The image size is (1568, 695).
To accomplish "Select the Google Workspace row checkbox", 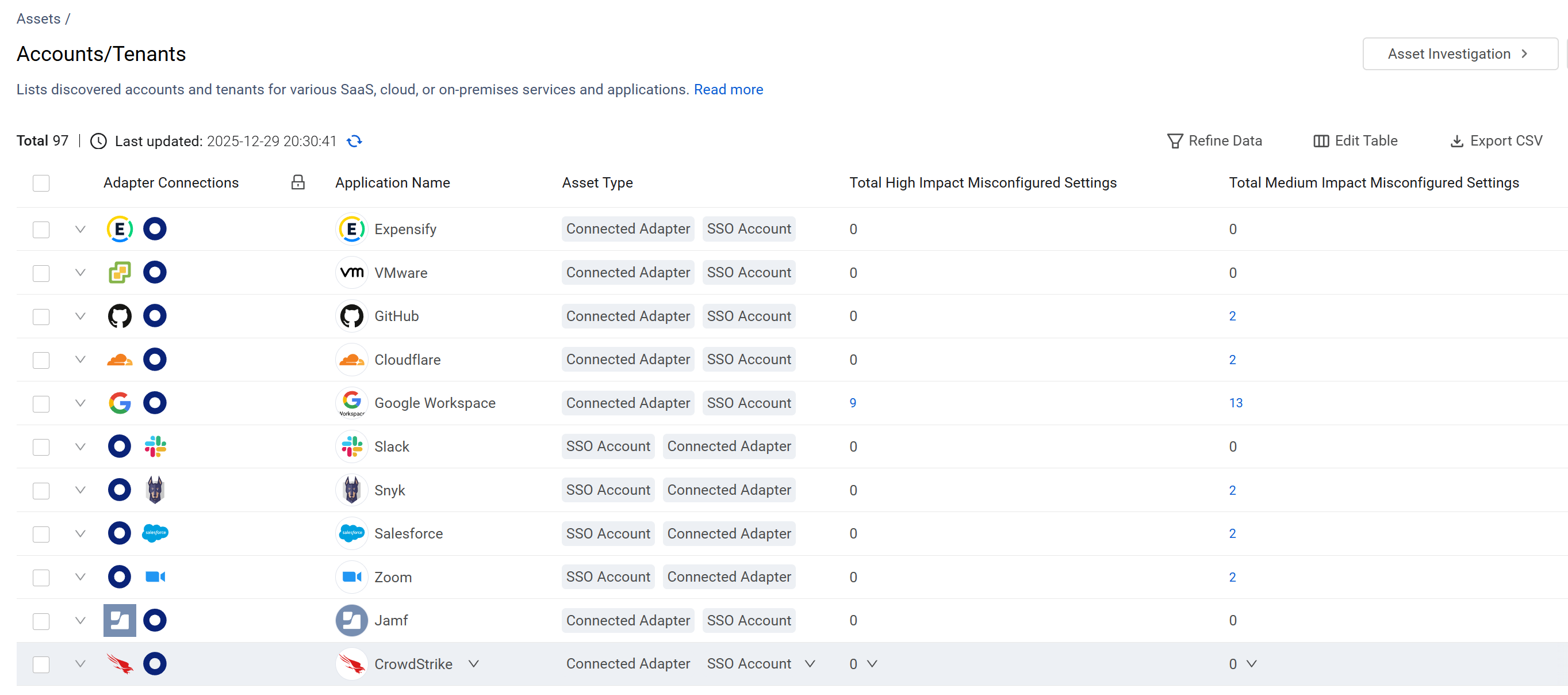I will [41, 403].
